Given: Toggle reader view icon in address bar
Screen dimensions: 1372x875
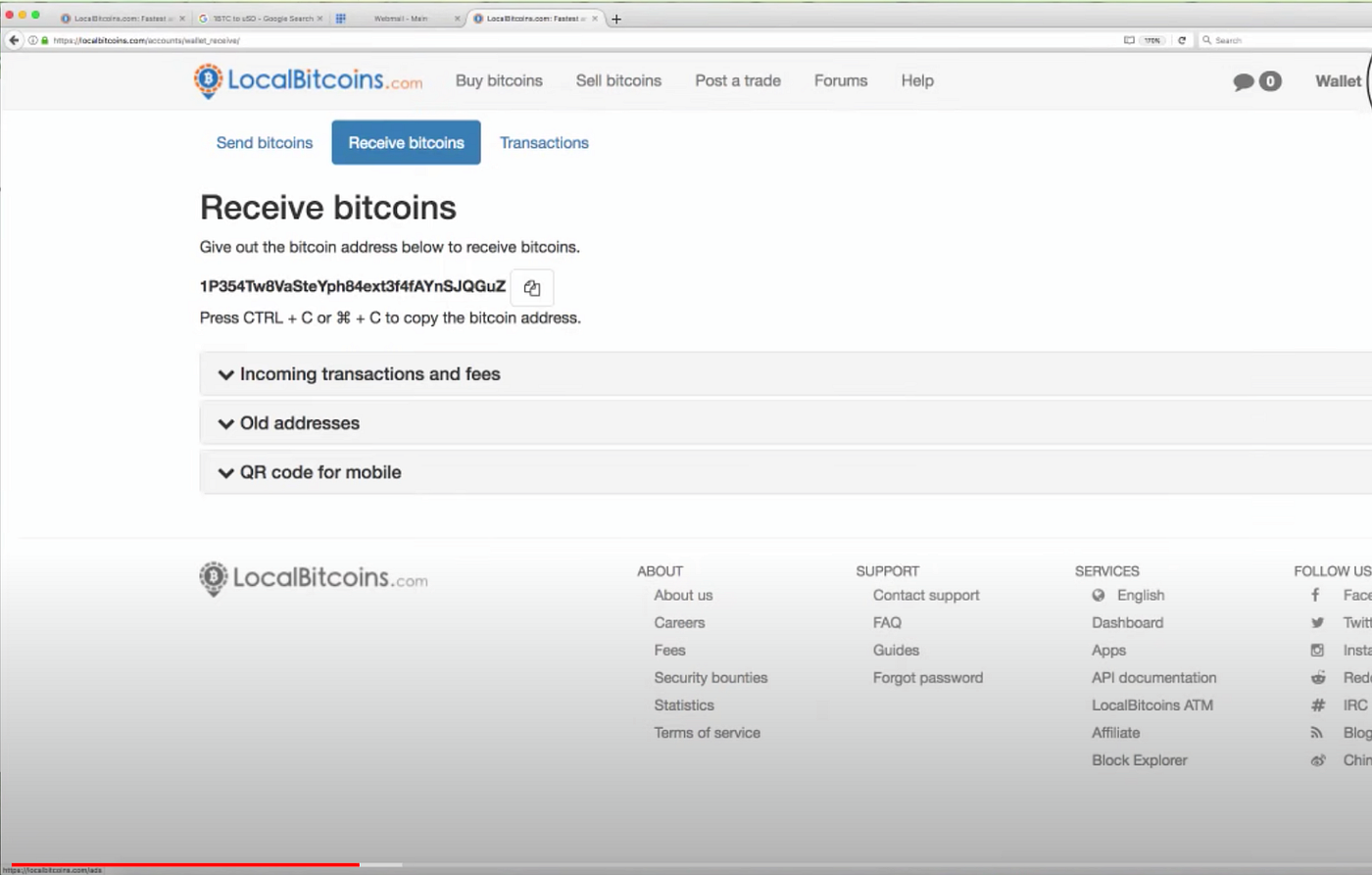Looking at the screenshot, I should pyautogui.click(x=1129, y=40).
